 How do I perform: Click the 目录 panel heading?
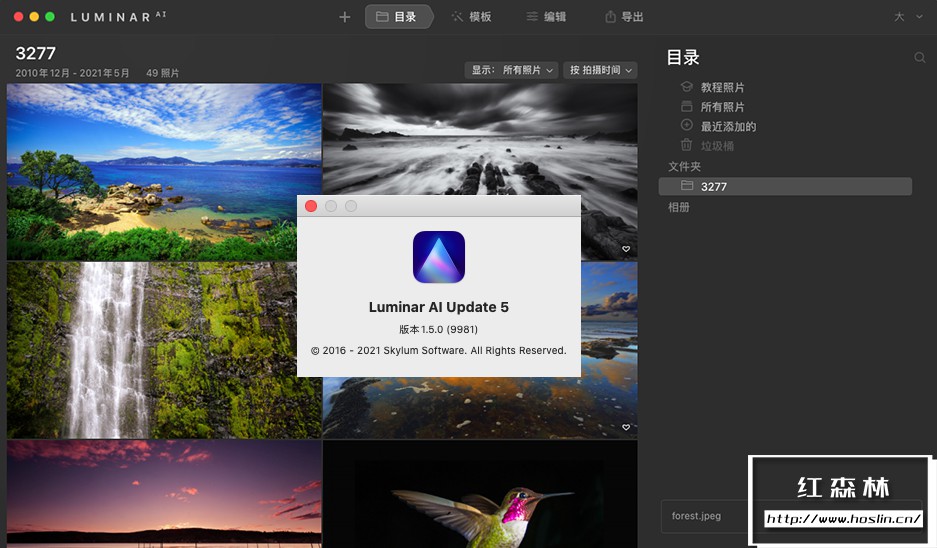(683, 57)
